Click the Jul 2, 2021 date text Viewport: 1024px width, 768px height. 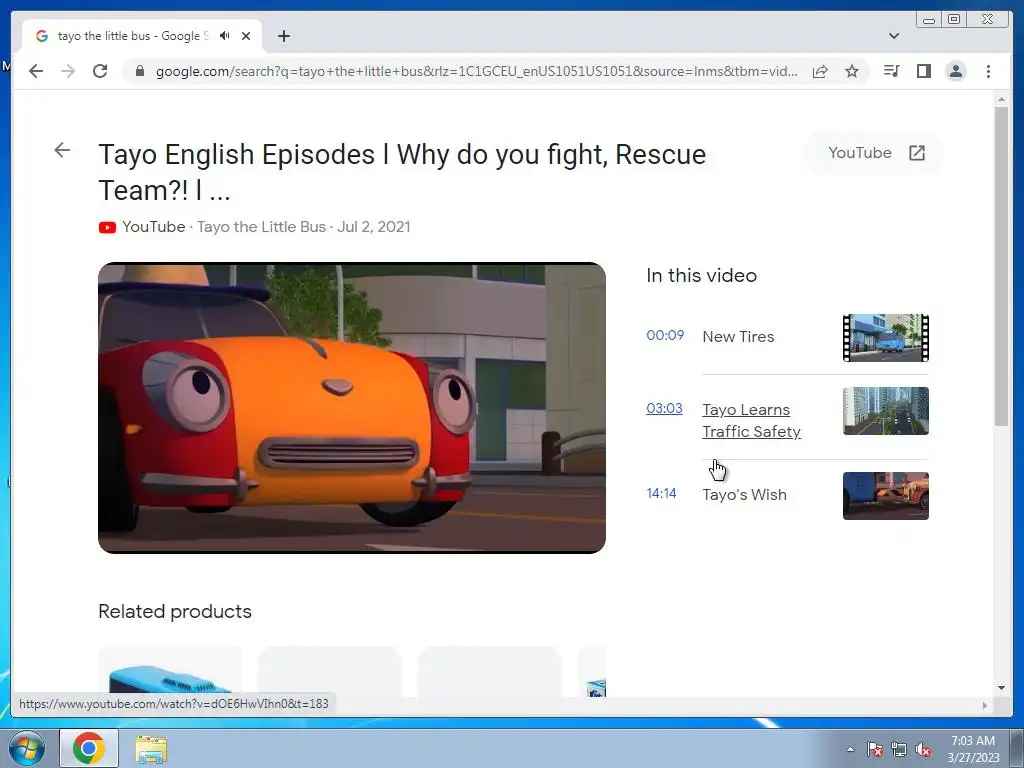(374, 227)
